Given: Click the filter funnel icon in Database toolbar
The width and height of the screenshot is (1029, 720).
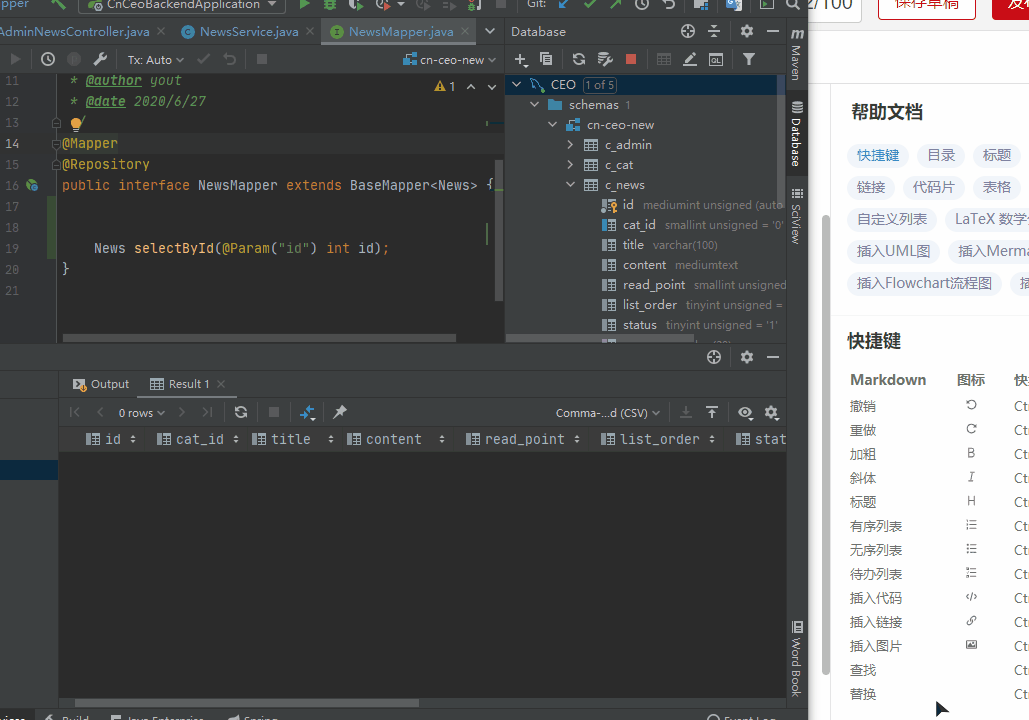Looking at the screenshot, I should point(749,59).
